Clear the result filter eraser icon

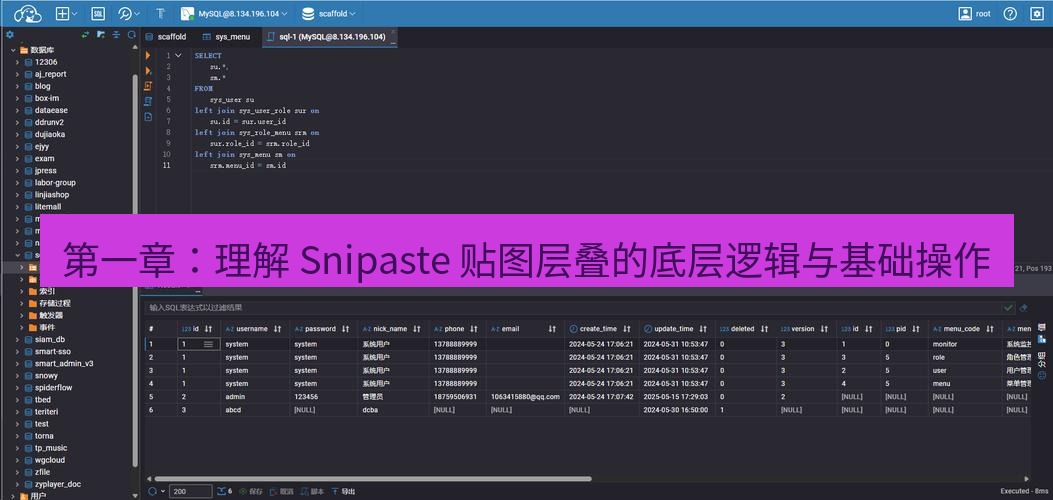pyautogui.click(x=1023, y=307)
